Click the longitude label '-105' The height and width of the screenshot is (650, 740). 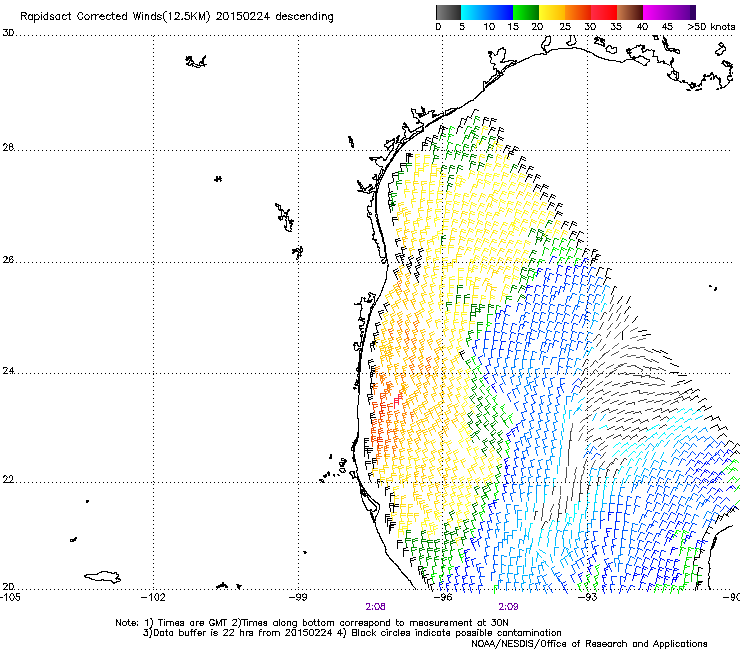[10, 598]
